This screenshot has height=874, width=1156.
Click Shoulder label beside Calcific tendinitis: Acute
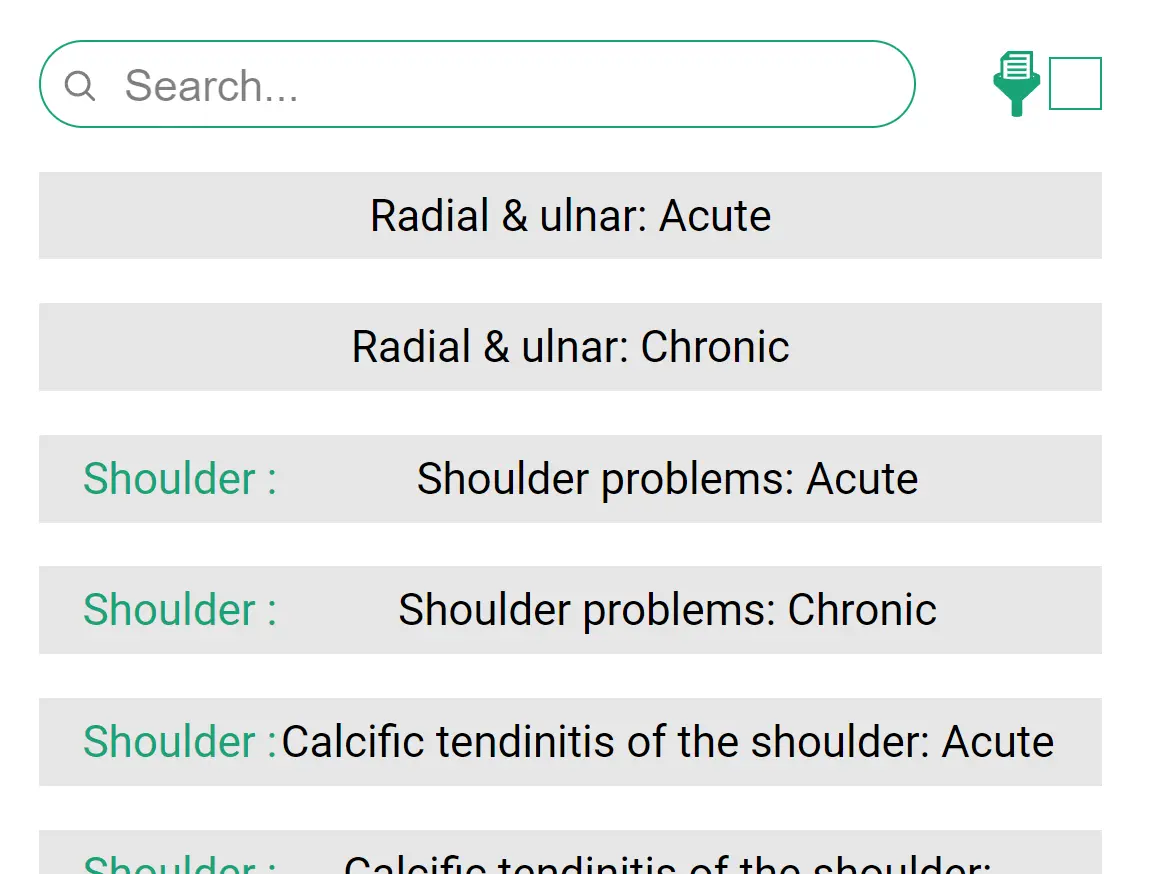179,742
